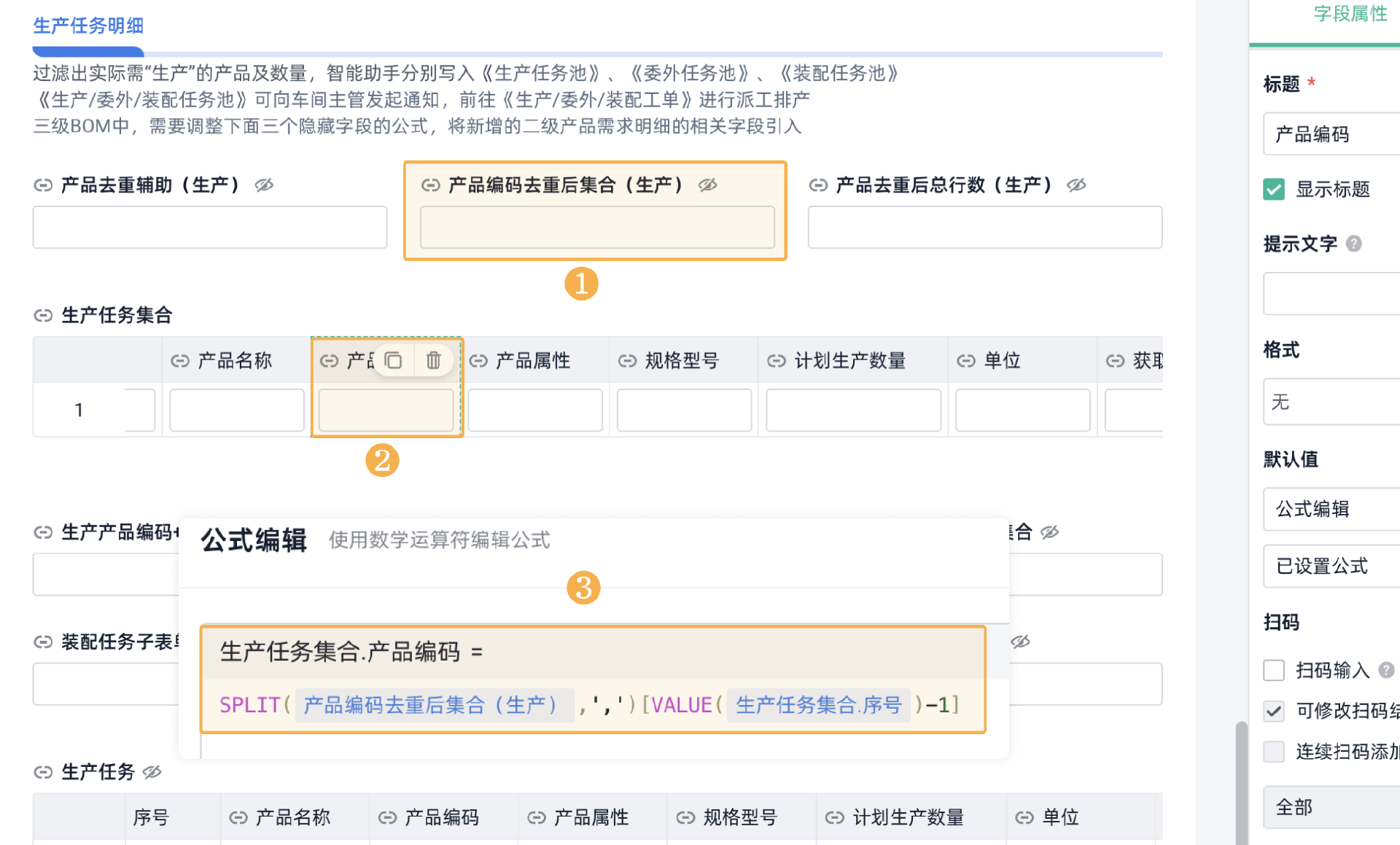The image size is (1400, 845).
Task: Click the 产品编码 title input field
Action: point(1331,134)
